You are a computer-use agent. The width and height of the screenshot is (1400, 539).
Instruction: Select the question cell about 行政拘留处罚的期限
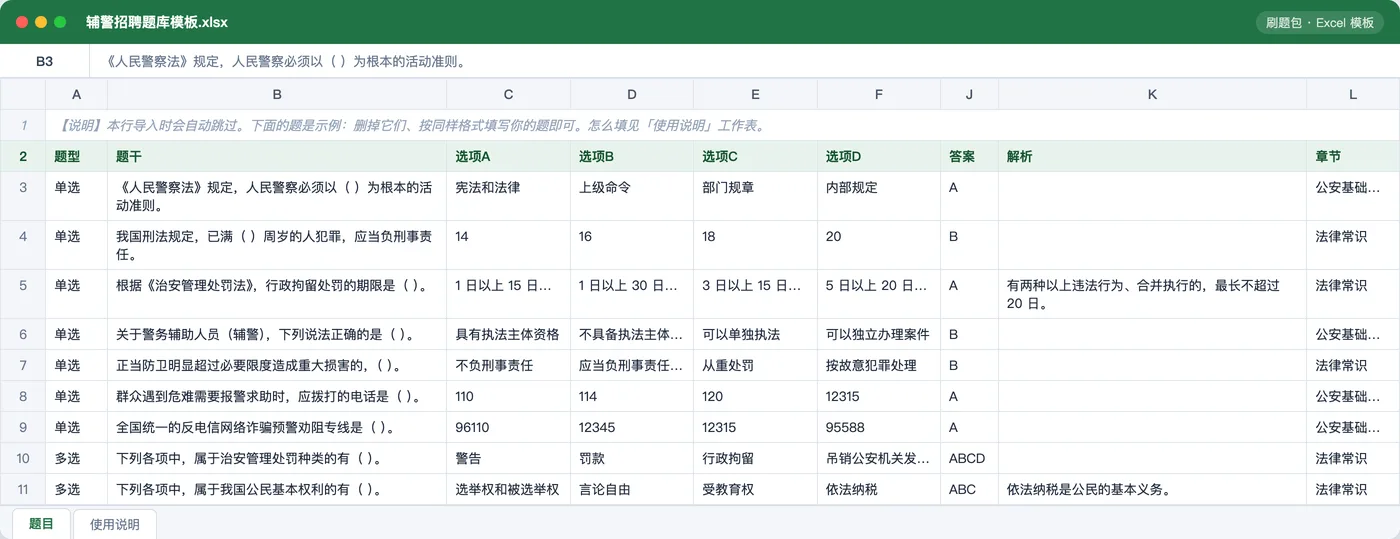[277, 294]
